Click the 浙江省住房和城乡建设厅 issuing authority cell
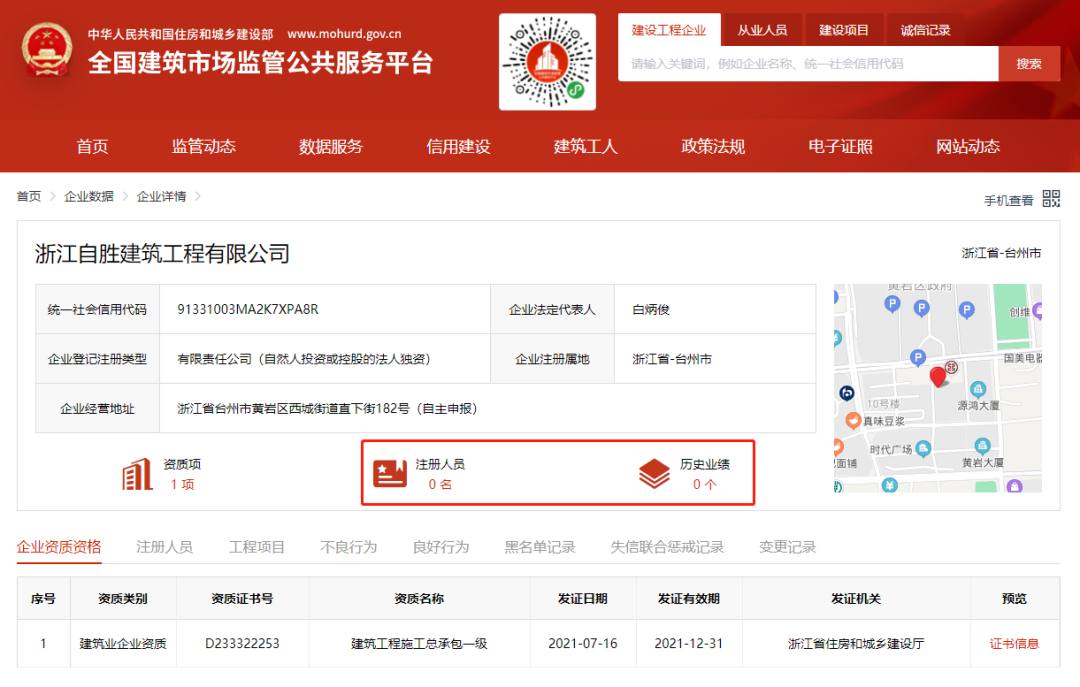This screenshot has width=1080, height=687. coord(855,644)
